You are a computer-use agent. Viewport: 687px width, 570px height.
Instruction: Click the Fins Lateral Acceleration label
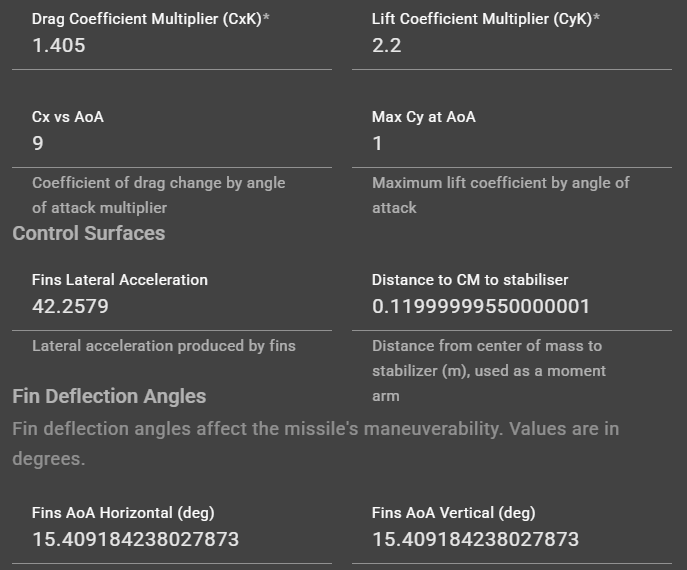[120, 280]
